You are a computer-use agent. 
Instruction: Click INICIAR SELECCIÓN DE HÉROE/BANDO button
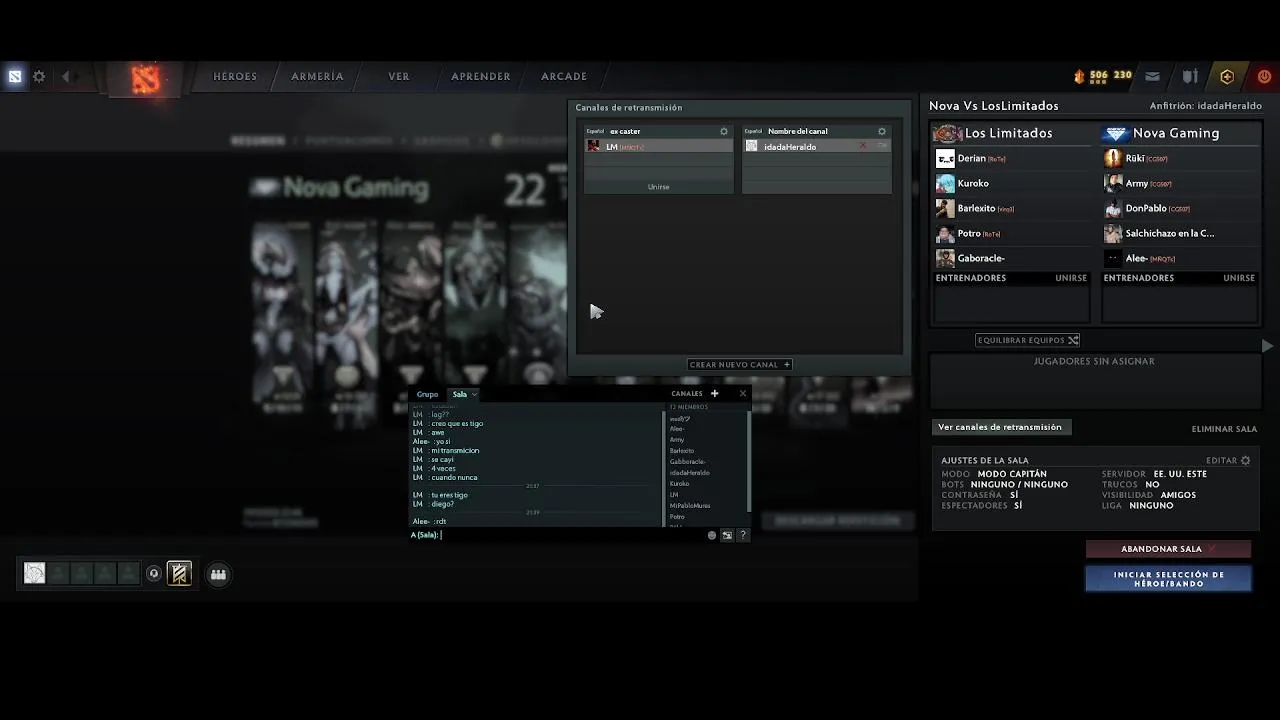pyautogui.click(x=1168, y=579)
